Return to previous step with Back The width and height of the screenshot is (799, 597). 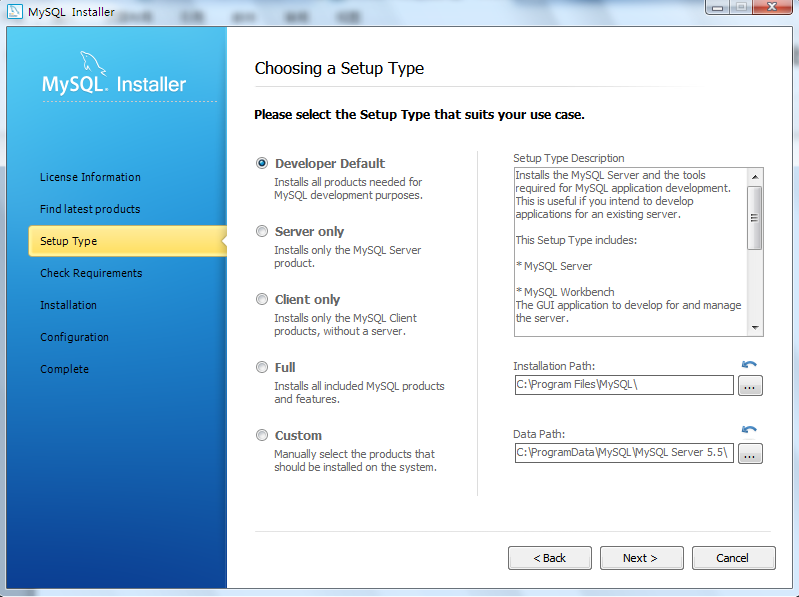pos(550,558)
